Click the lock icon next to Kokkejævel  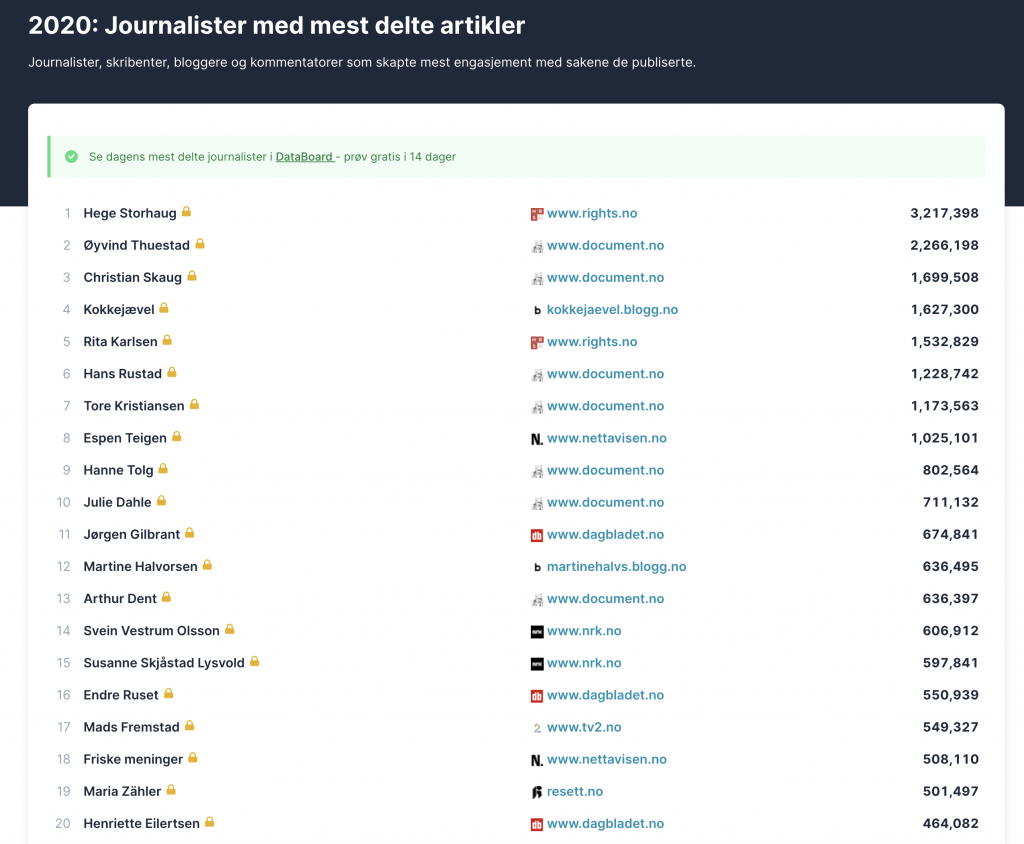[x=164, y=308]
